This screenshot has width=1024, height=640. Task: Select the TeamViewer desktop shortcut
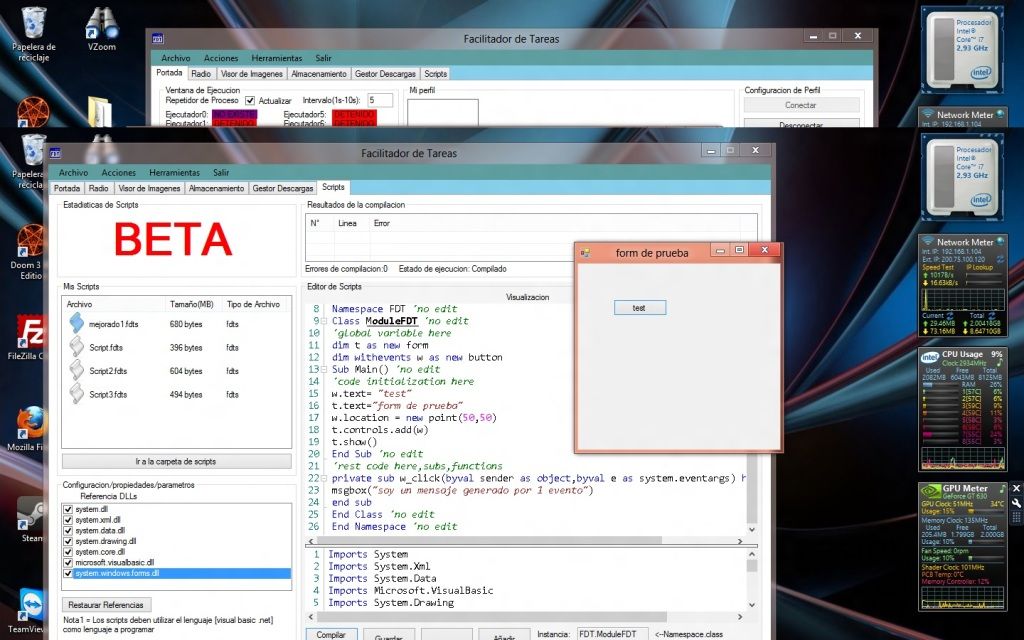coord(31,604)
